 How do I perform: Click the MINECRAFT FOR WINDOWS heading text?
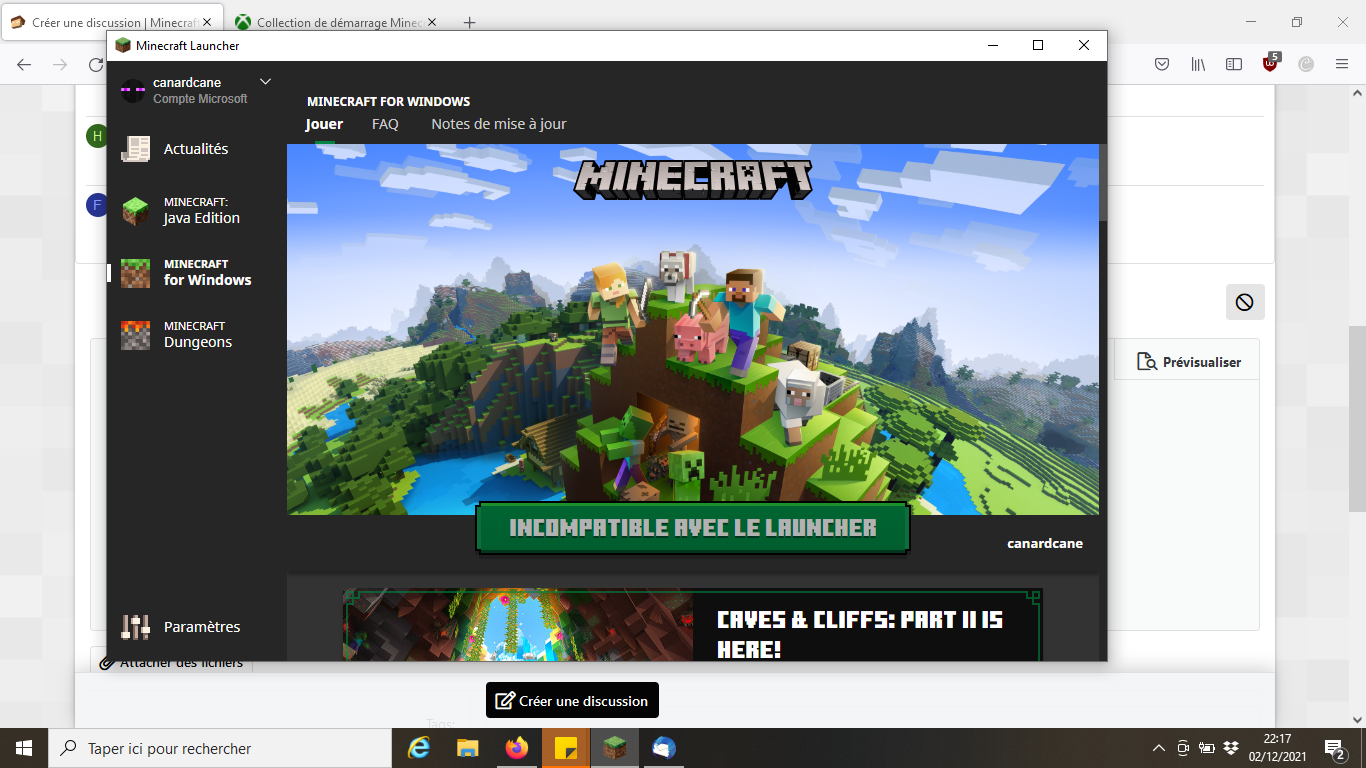point(388,101)
